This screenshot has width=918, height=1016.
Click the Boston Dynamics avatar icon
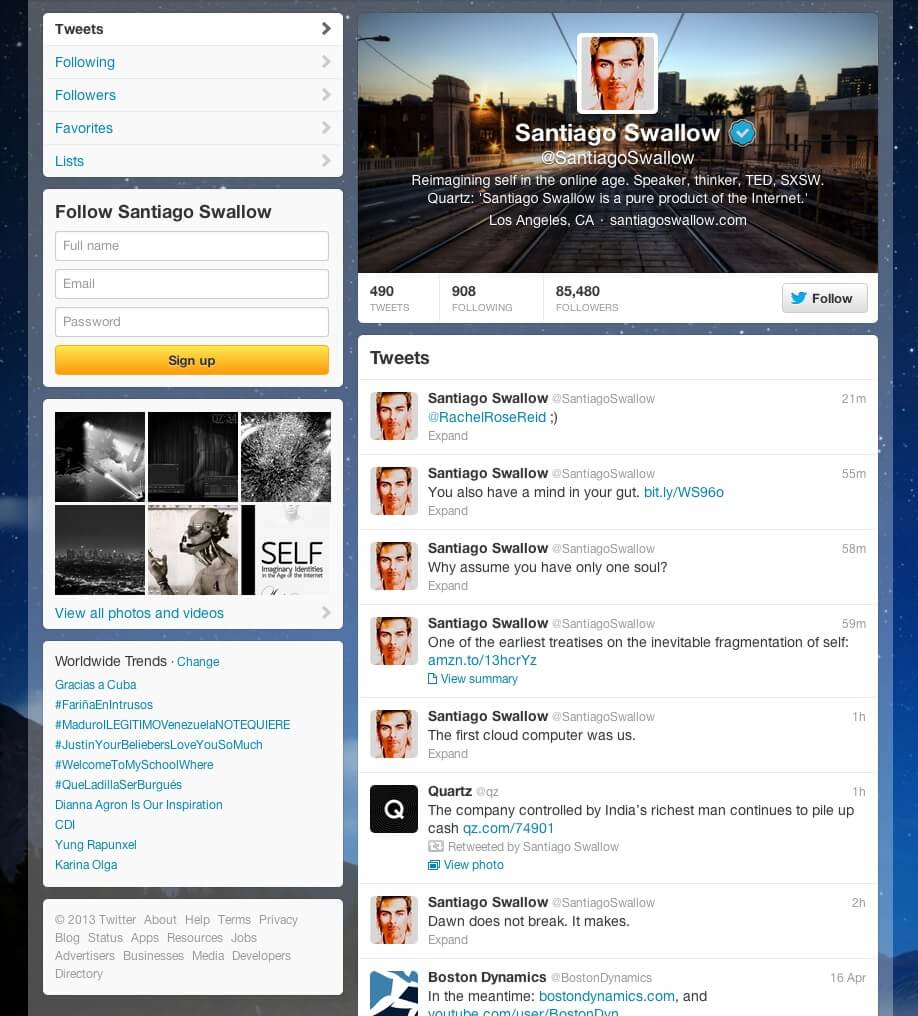[x=394, y=991]
